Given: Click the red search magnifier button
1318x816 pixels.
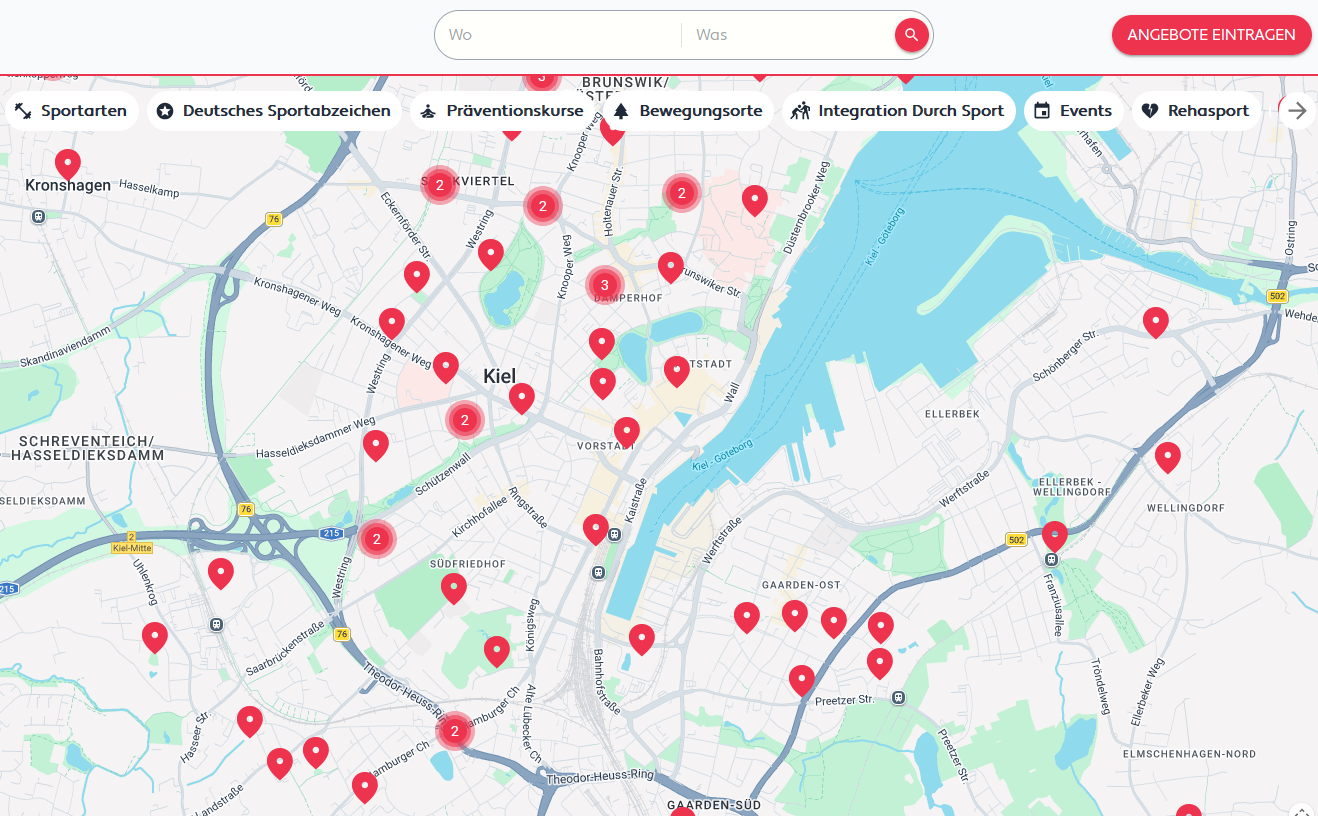Looking at the screenshot, I should click(911, 35).
